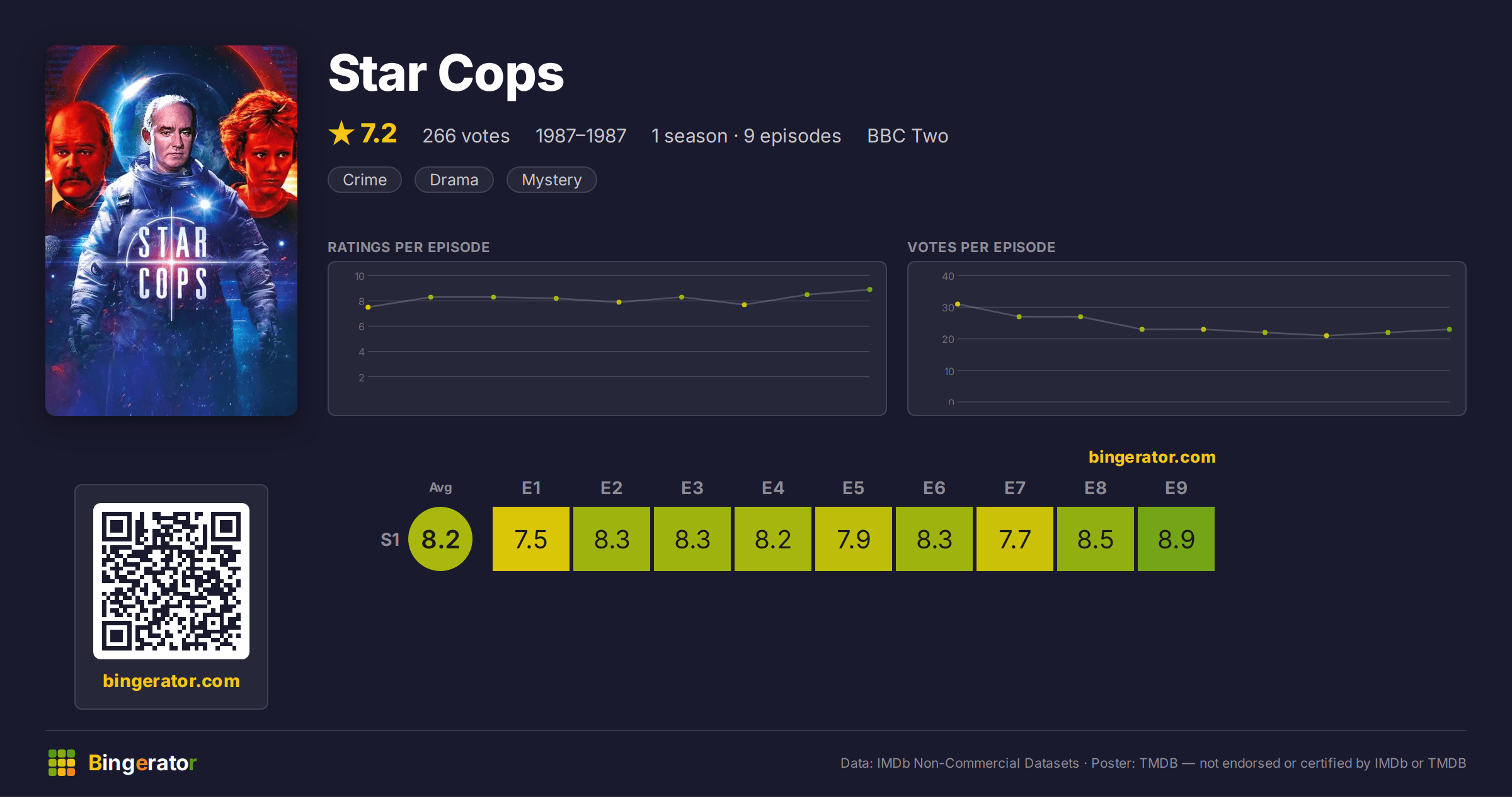Viewport: 1512px width, 798px height.
Task: Open bingerator.com link above episode grid
Action: [x=1152, y=457]
